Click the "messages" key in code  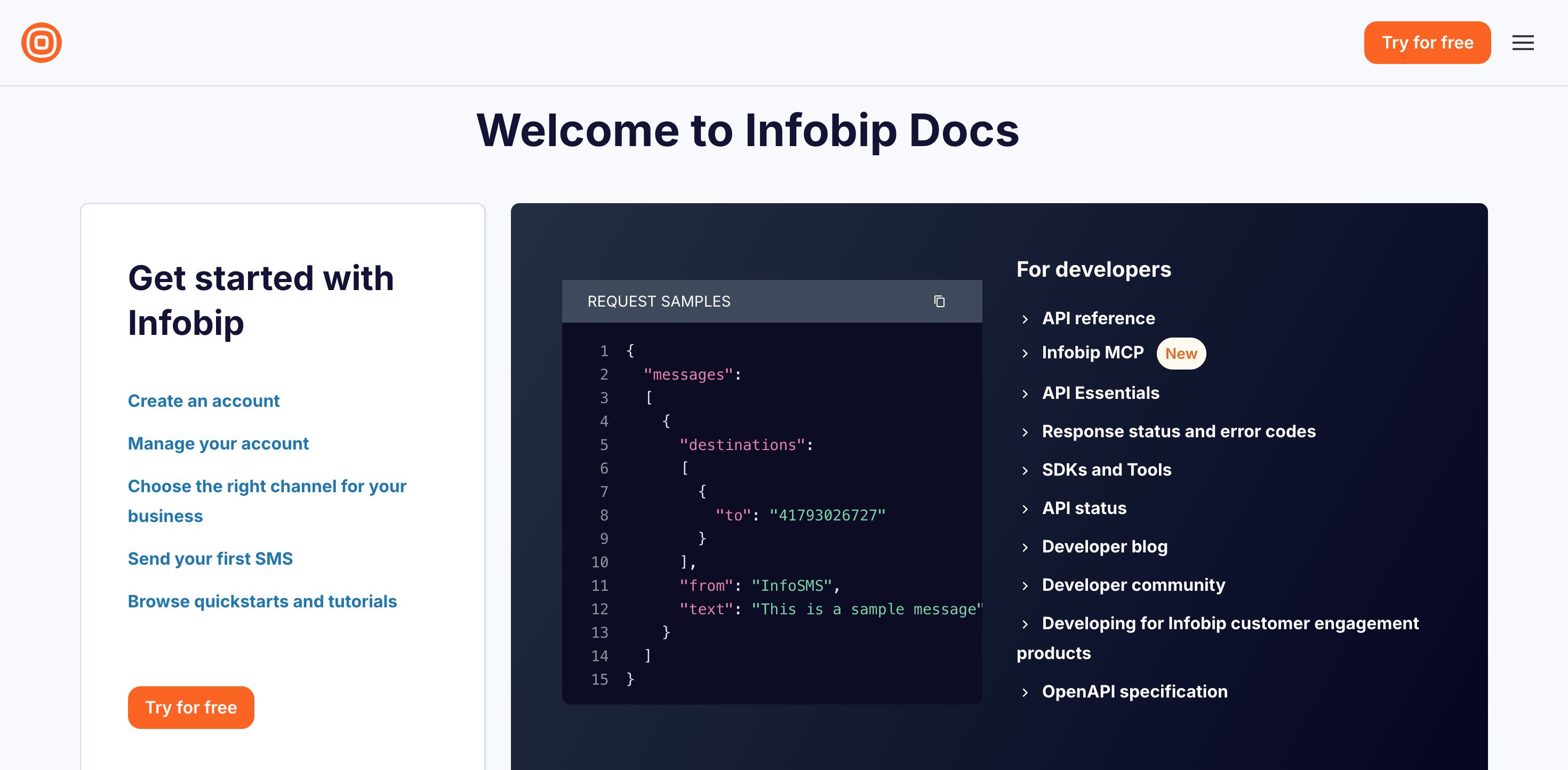point(688,374)
